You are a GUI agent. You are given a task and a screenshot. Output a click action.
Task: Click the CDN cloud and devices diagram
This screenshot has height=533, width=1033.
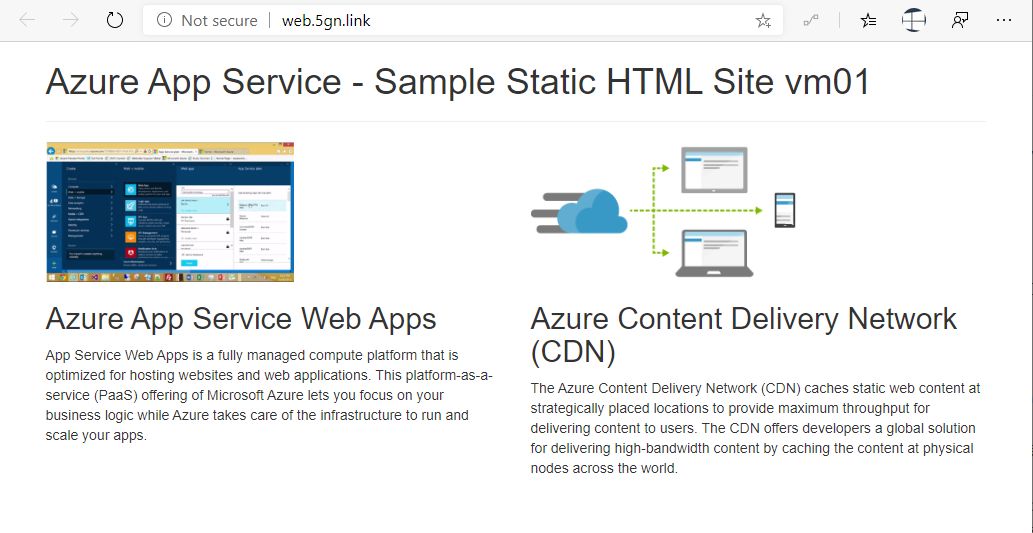pyautogui.click(x=663, y=211)
